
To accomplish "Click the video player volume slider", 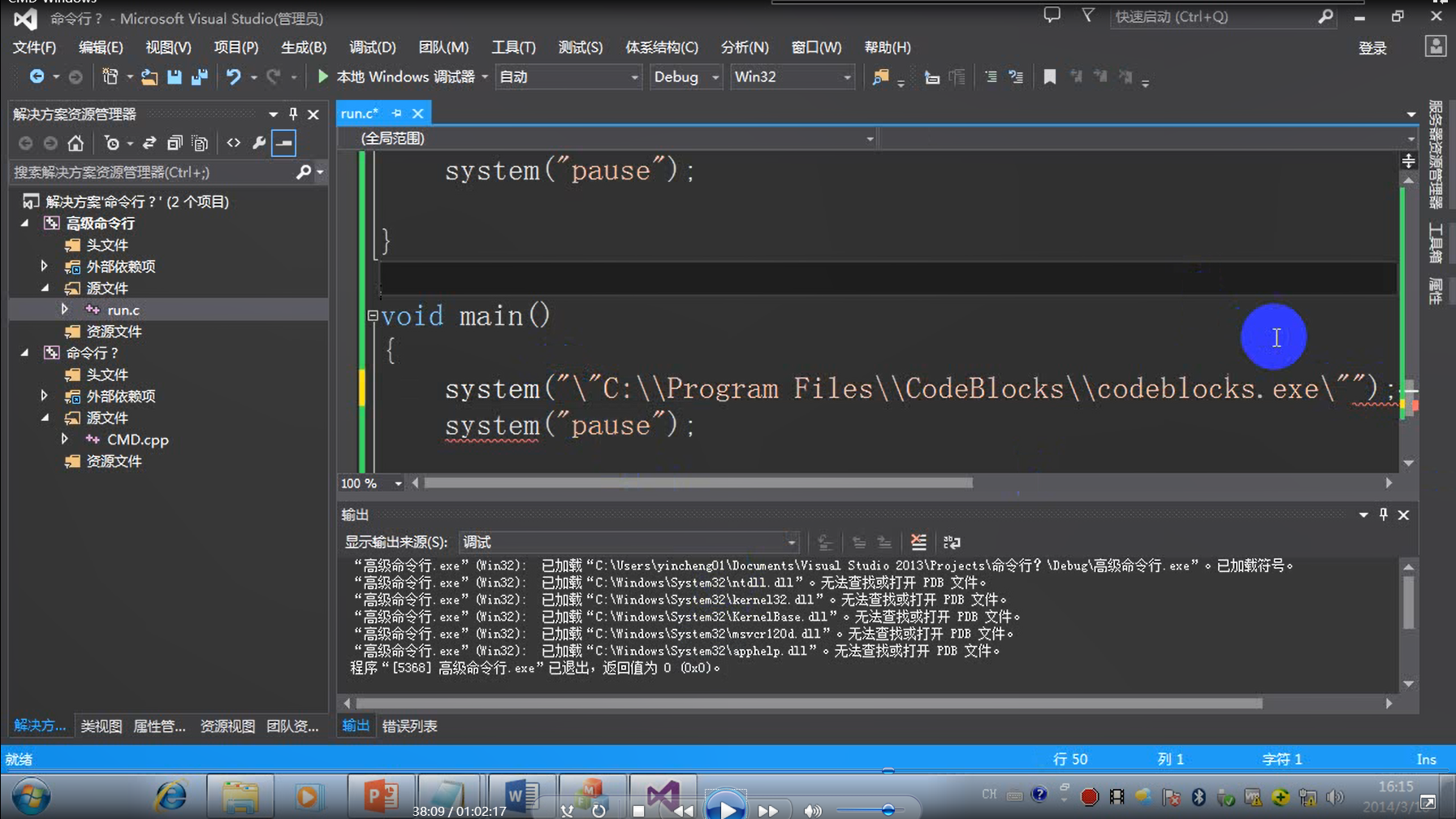I will (x=872, y=810).
